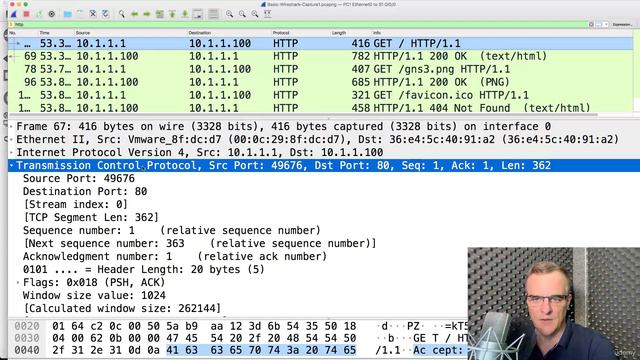Collapse the Transmission Control Protocol node

coord(11,165)
